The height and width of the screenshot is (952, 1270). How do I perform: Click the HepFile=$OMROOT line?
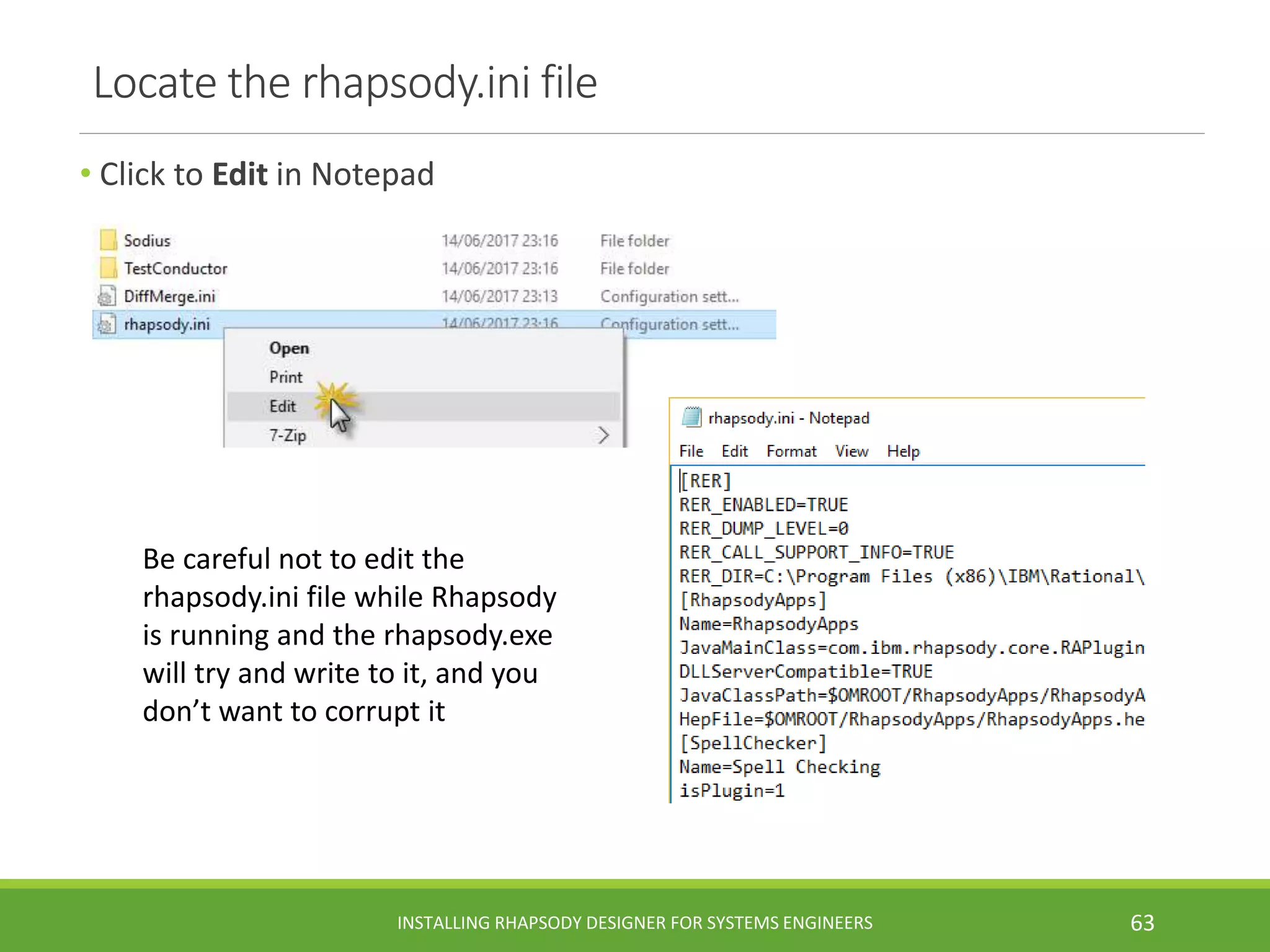[x=912, y=720]
